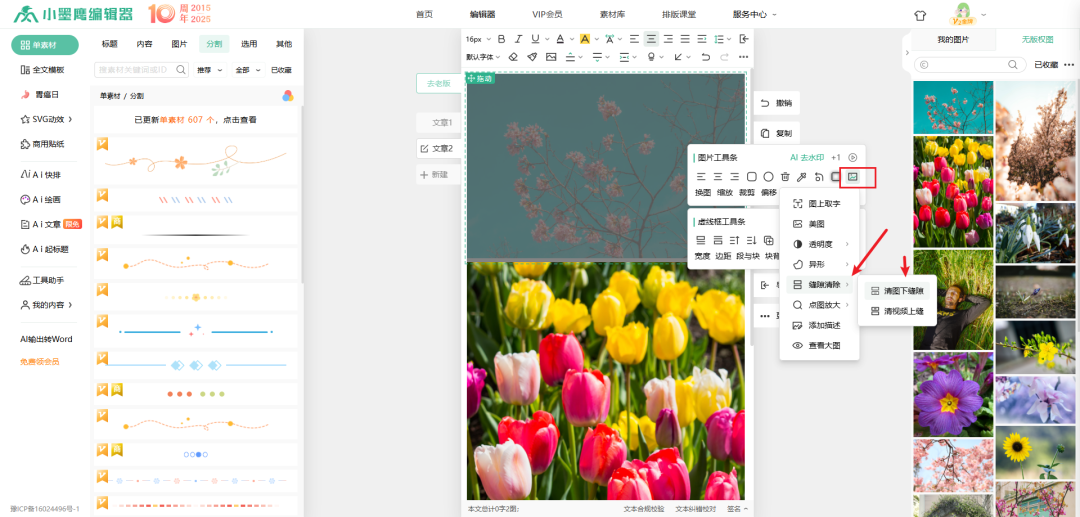Select 清图下缝隙 in submenu
The image size is (1080, 517).
click(897, 291)
